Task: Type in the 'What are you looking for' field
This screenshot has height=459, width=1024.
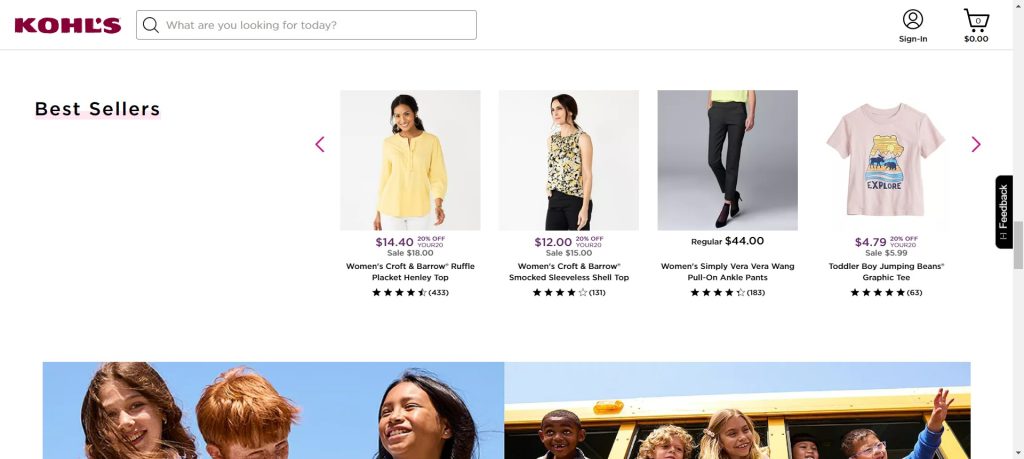Action: pos(315,25)
